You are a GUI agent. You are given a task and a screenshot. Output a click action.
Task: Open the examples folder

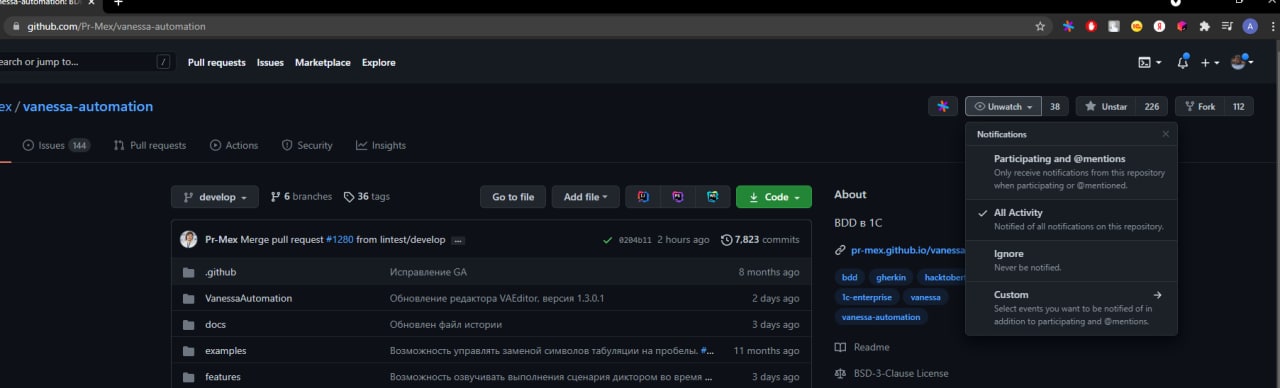pos(225,351)
